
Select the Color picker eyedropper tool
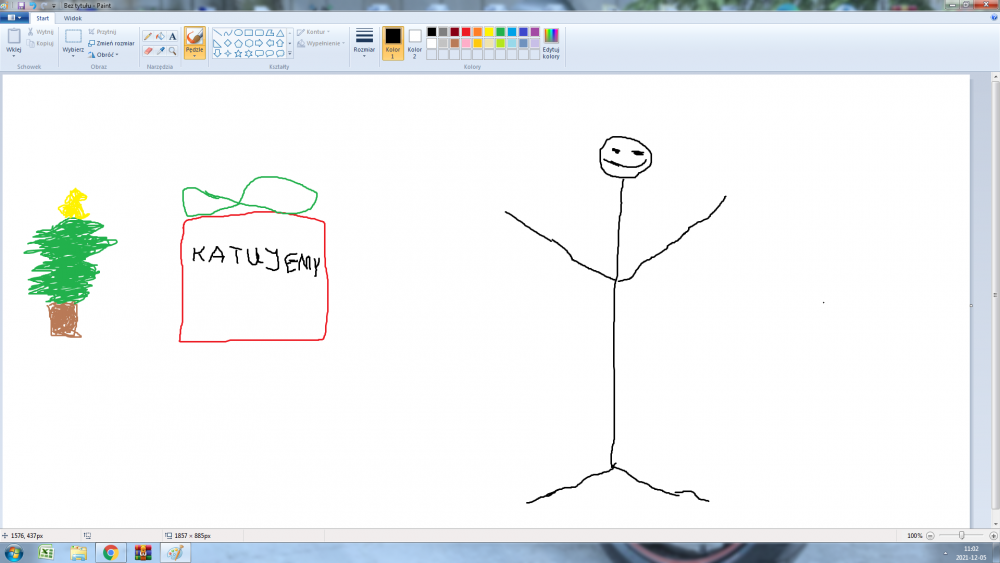(160, 51)
